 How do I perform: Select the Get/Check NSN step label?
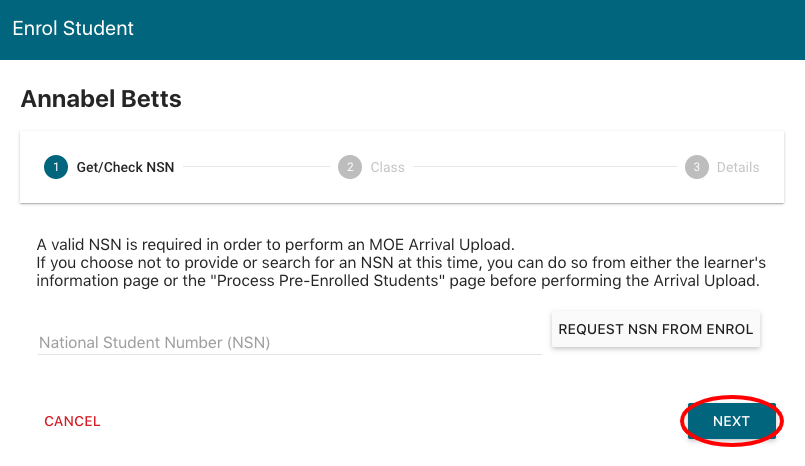pos(125,167)
